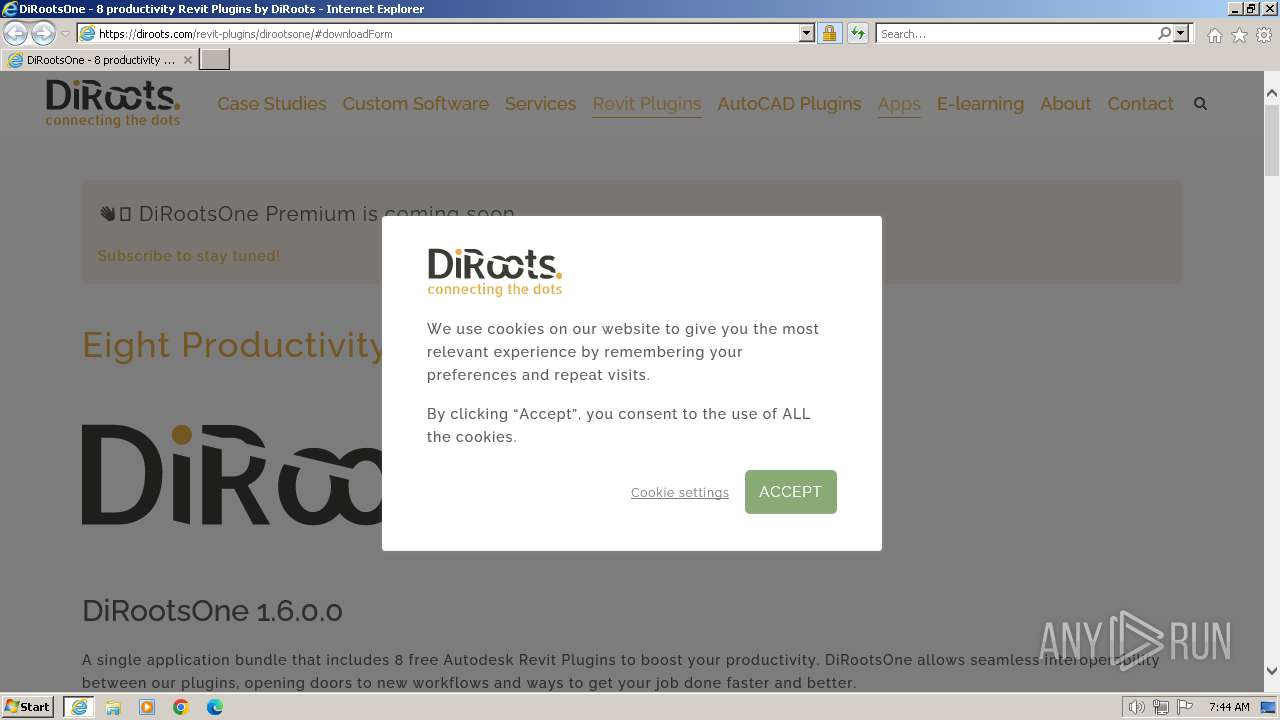
Task: Click the security lock icon
Action: point(829,33)
